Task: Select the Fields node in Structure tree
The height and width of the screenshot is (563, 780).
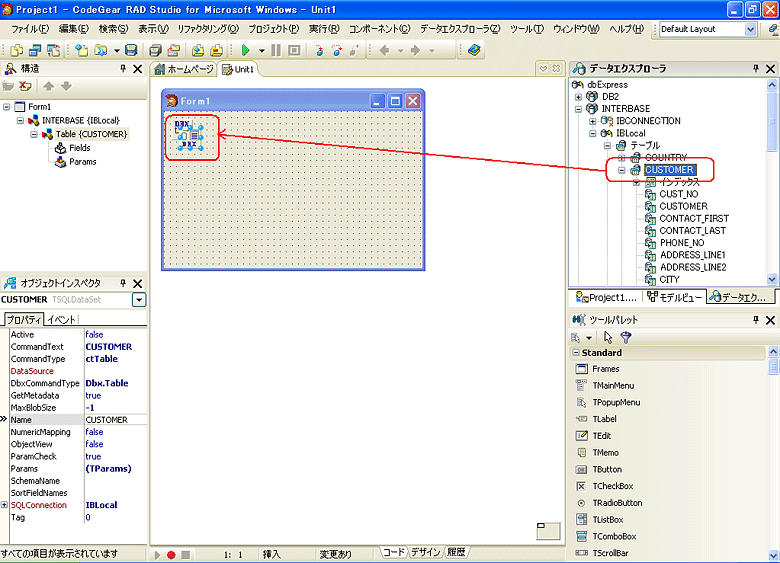Action: [x=80, y=148]
